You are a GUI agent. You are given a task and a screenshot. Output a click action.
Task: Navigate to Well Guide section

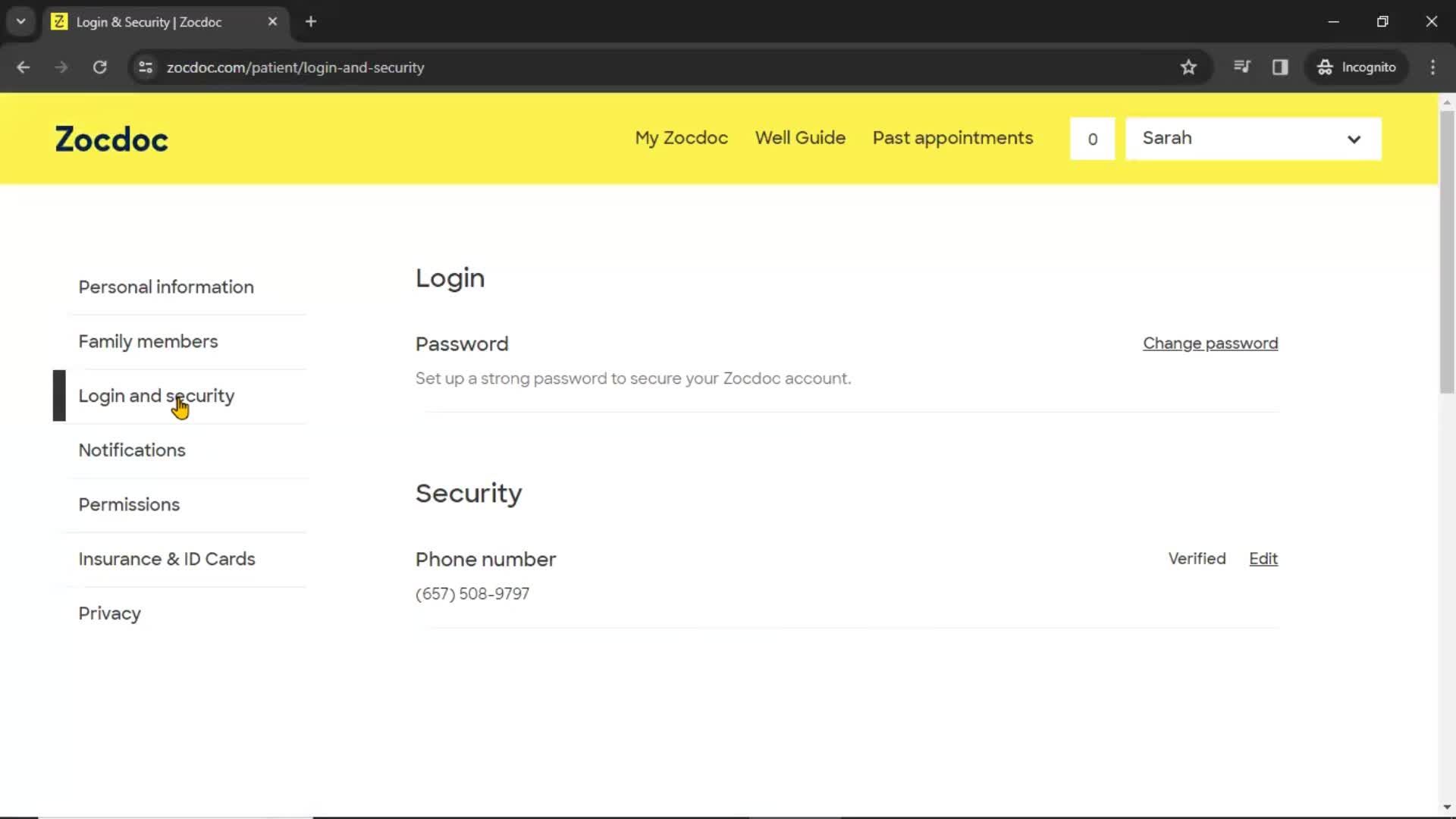pos(800,138)
